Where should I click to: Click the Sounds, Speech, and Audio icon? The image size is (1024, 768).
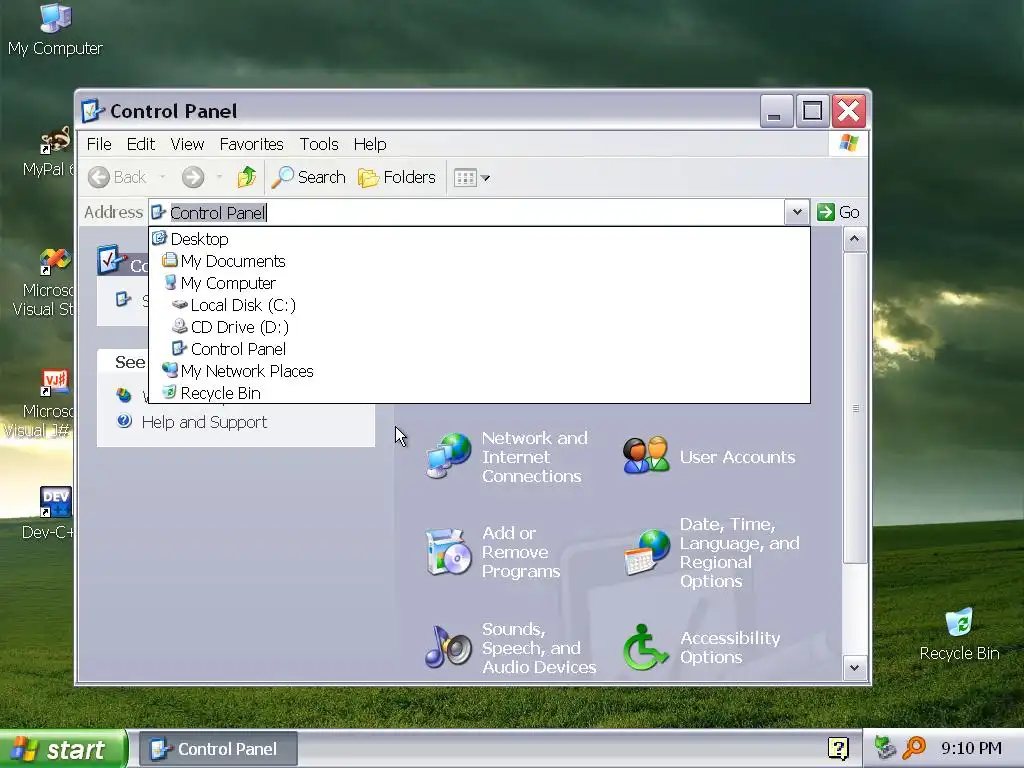(x=448, y=648)
